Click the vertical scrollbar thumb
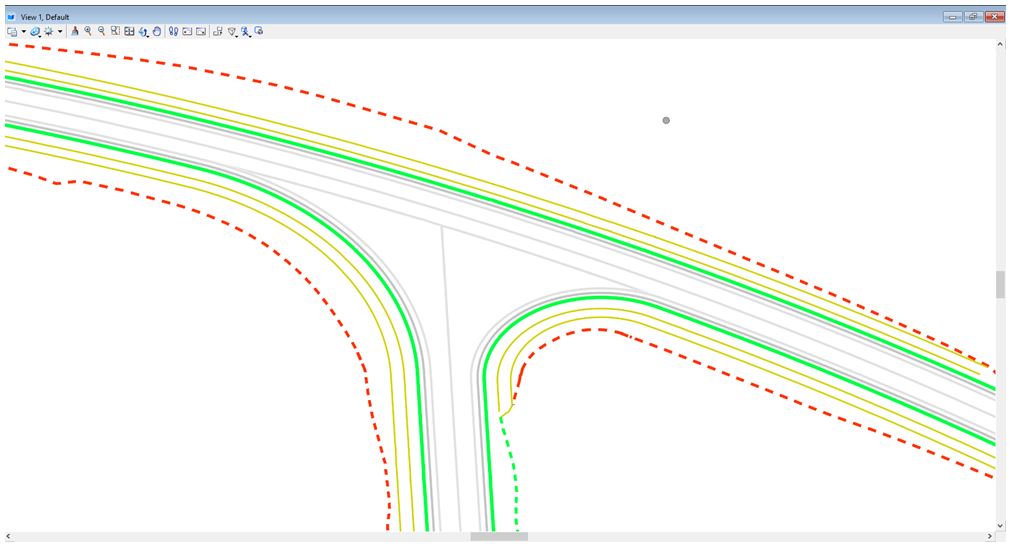Viewport: 1011px width, 546px height. (1000, 284)
